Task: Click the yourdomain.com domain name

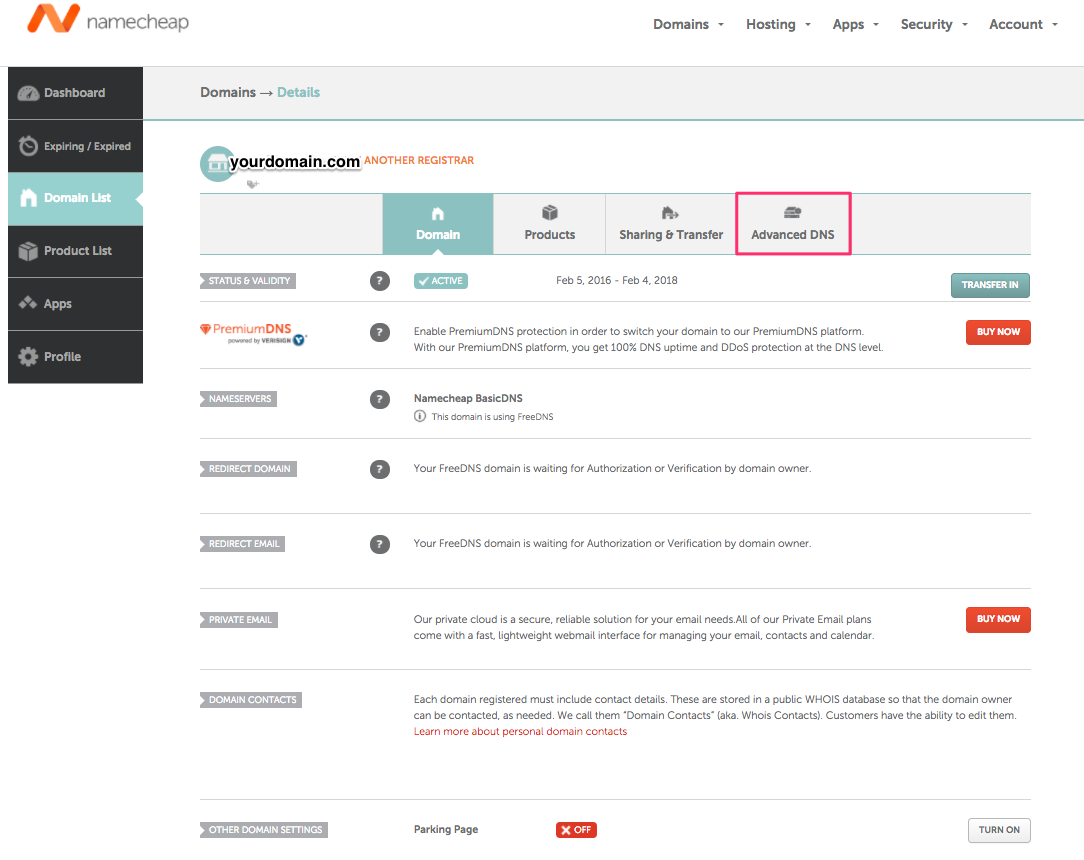Action: tap(295, 162)
